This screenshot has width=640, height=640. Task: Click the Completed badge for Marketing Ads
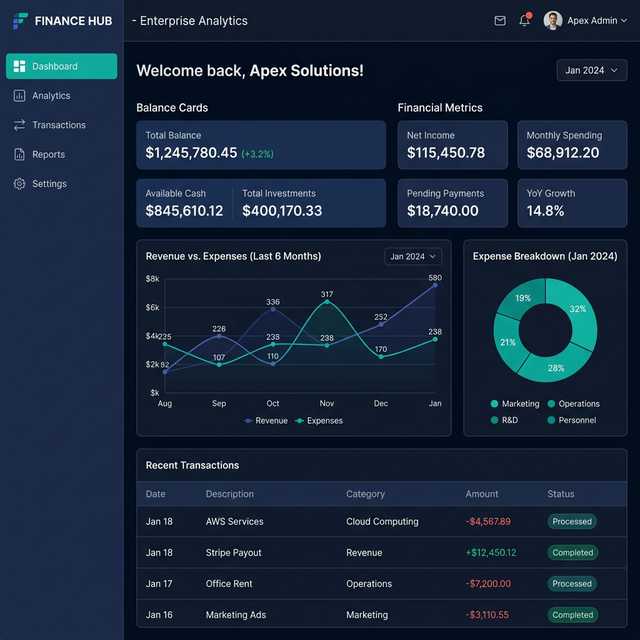coord(573,615)
